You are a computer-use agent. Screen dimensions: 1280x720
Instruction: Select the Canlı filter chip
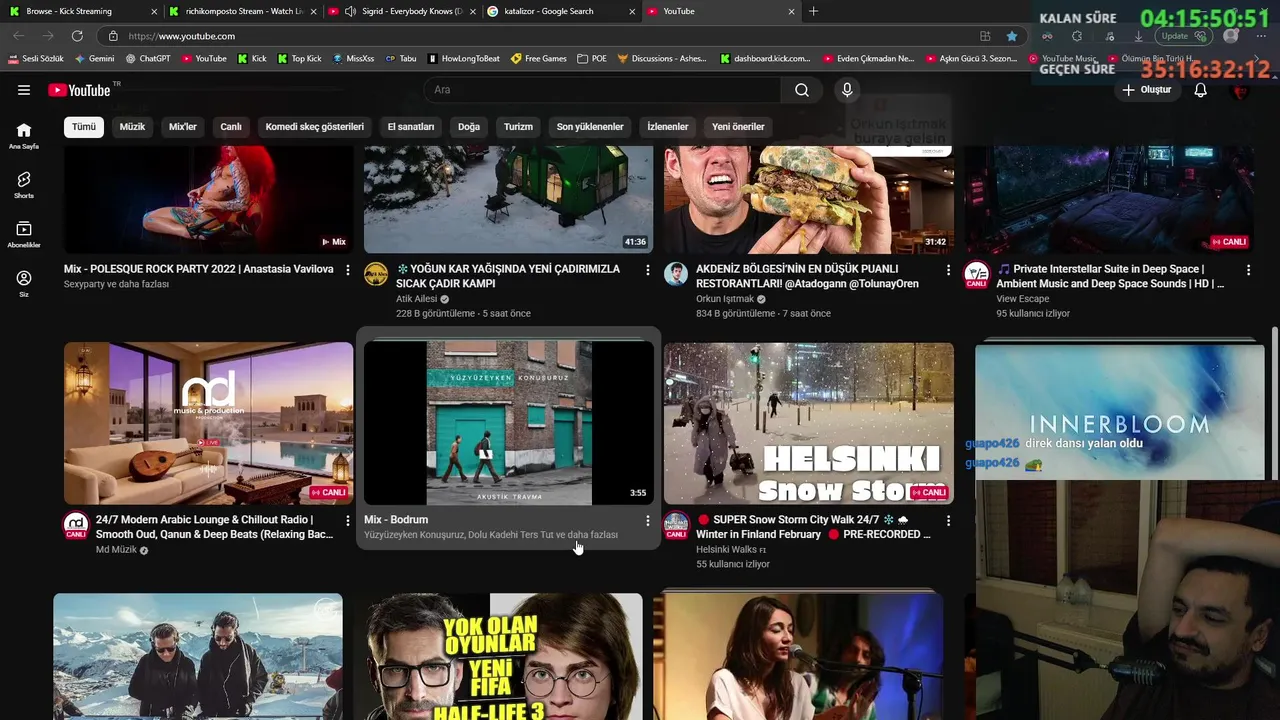point(231,127)
